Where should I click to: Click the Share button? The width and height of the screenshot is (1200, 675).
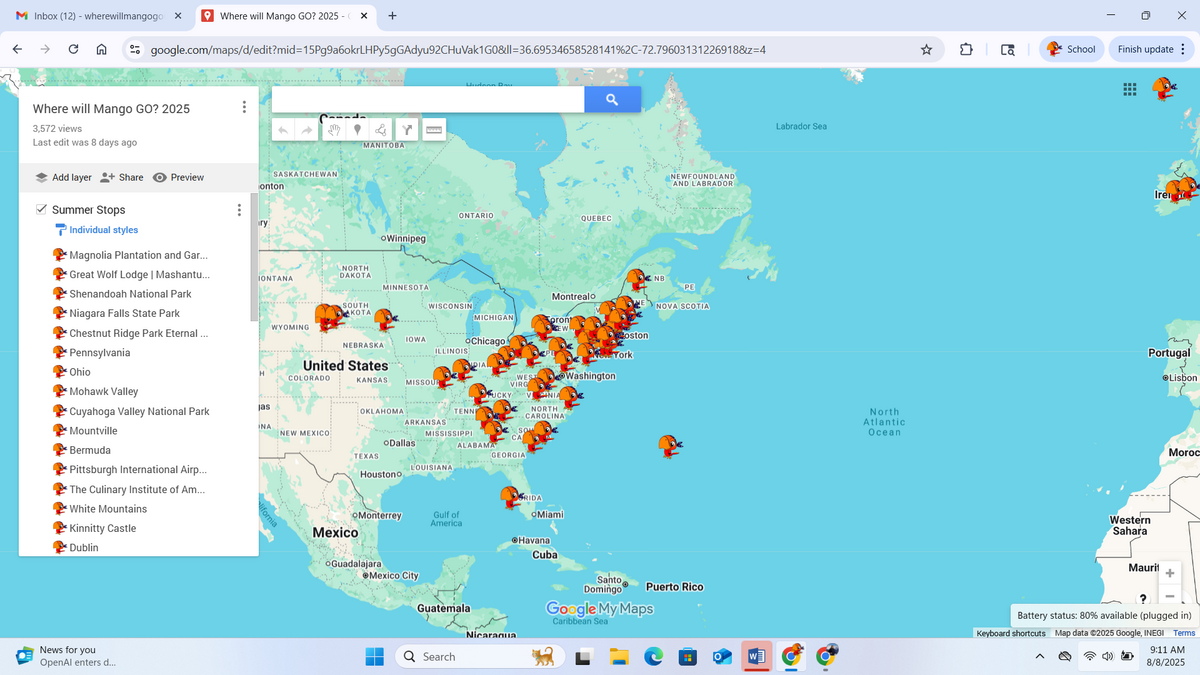click(x=123, y=177)
